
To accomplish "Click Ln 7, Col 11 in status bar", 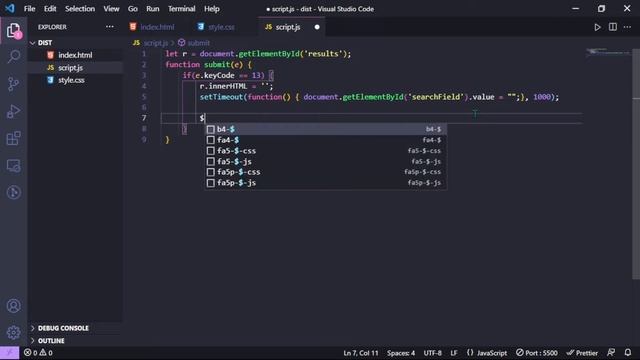I will coord(360,353).
